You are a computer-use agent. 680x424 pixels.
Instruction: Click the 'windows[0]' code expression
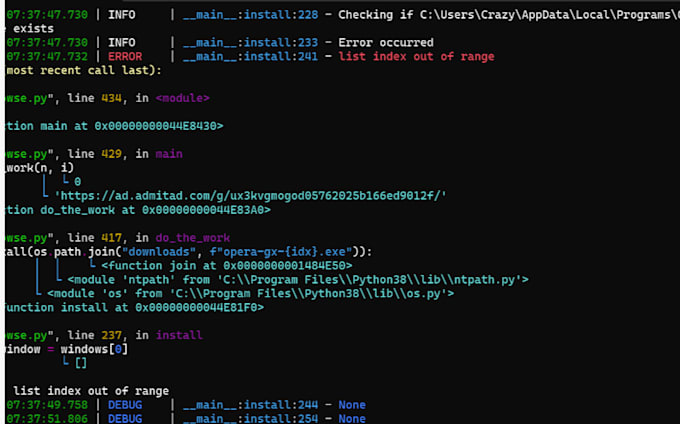click(x=94, y=349)
